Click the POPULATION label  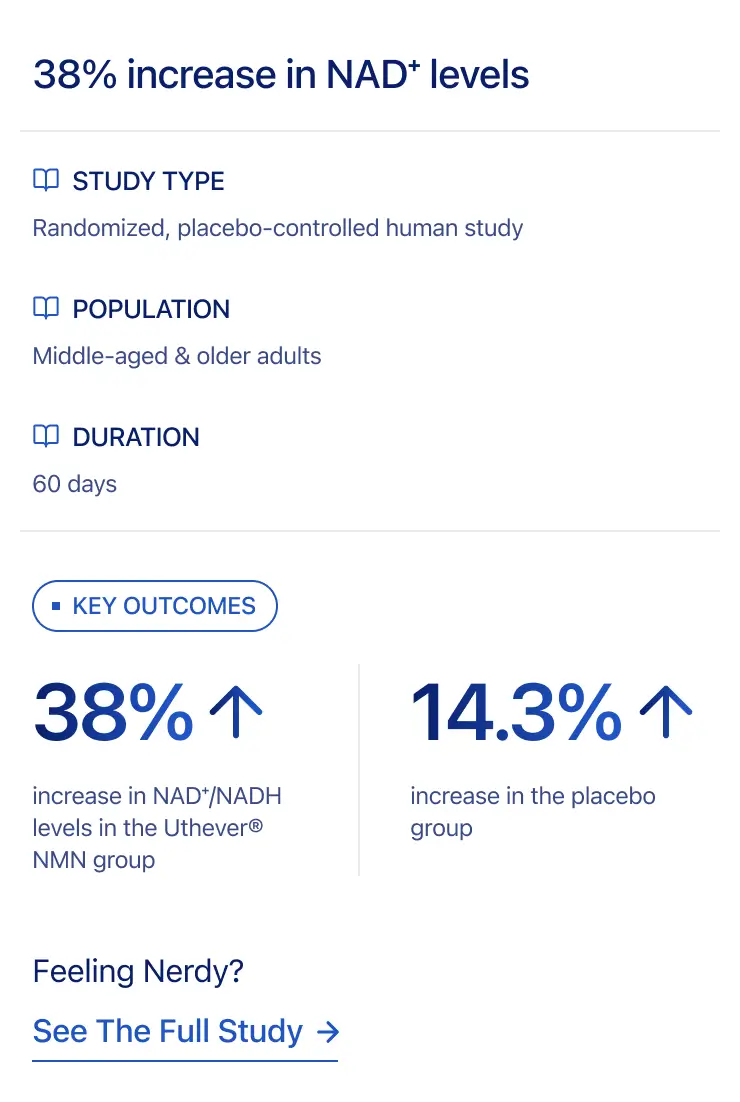(x=151, y=309)
